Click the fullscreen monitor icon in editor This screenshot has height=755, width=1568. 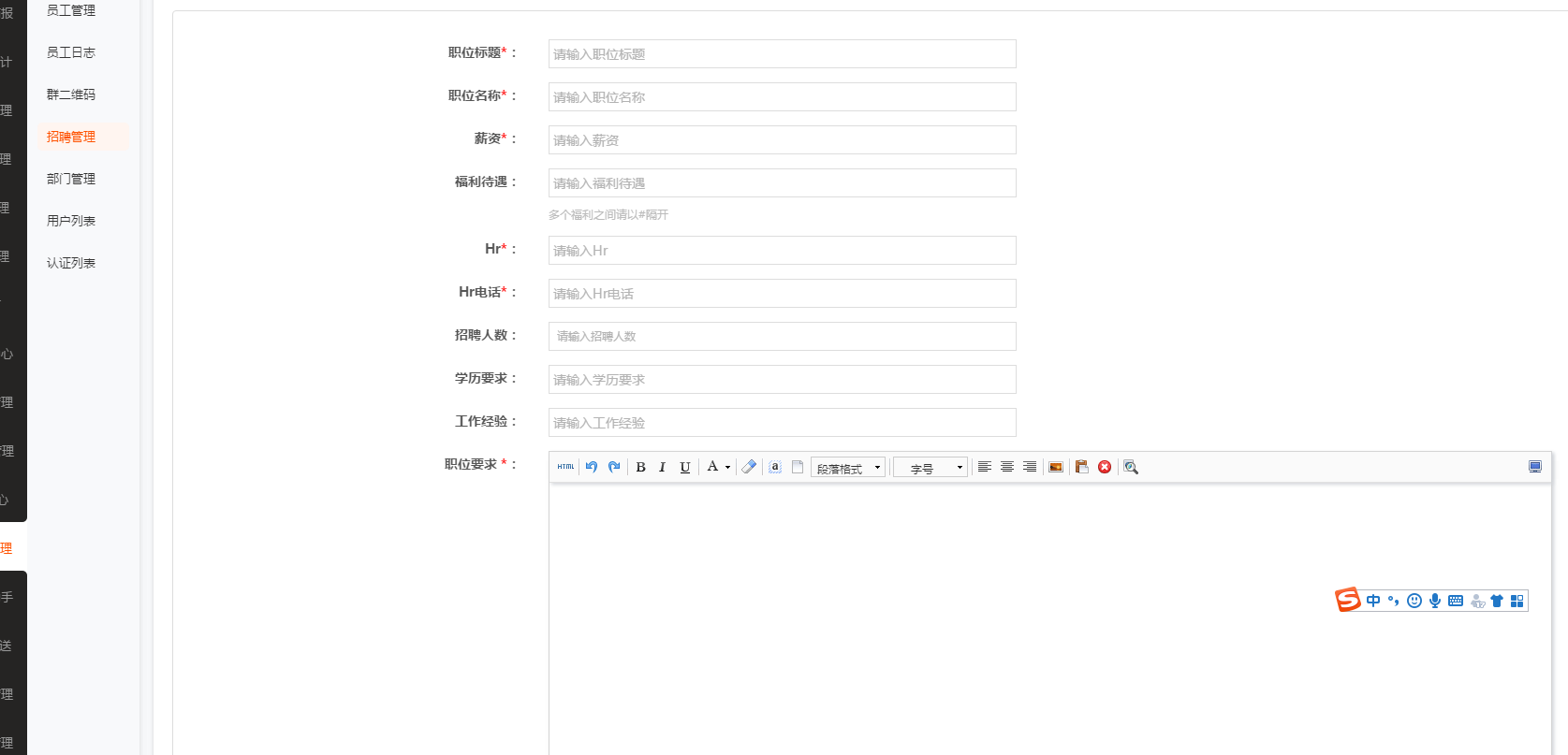[1535, 467]
